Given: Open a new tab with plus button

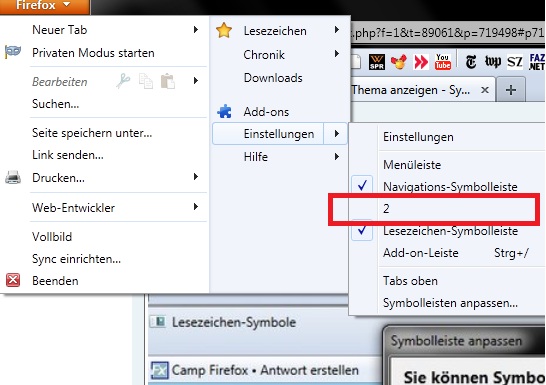Looking at the screenshot, I should 511,91.
